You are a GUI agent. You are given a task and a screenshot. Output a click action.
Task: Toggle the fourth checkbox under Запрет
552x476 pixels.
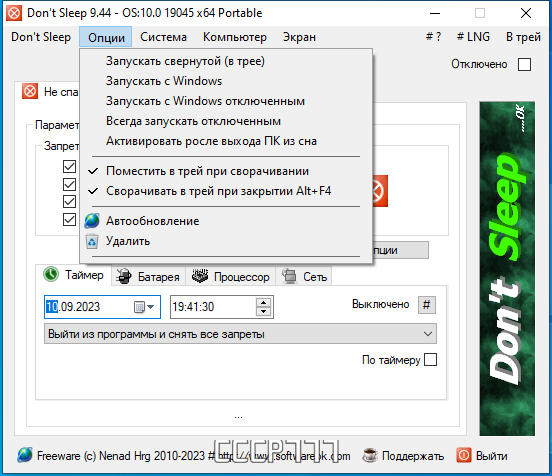click(x=69, y=219)
